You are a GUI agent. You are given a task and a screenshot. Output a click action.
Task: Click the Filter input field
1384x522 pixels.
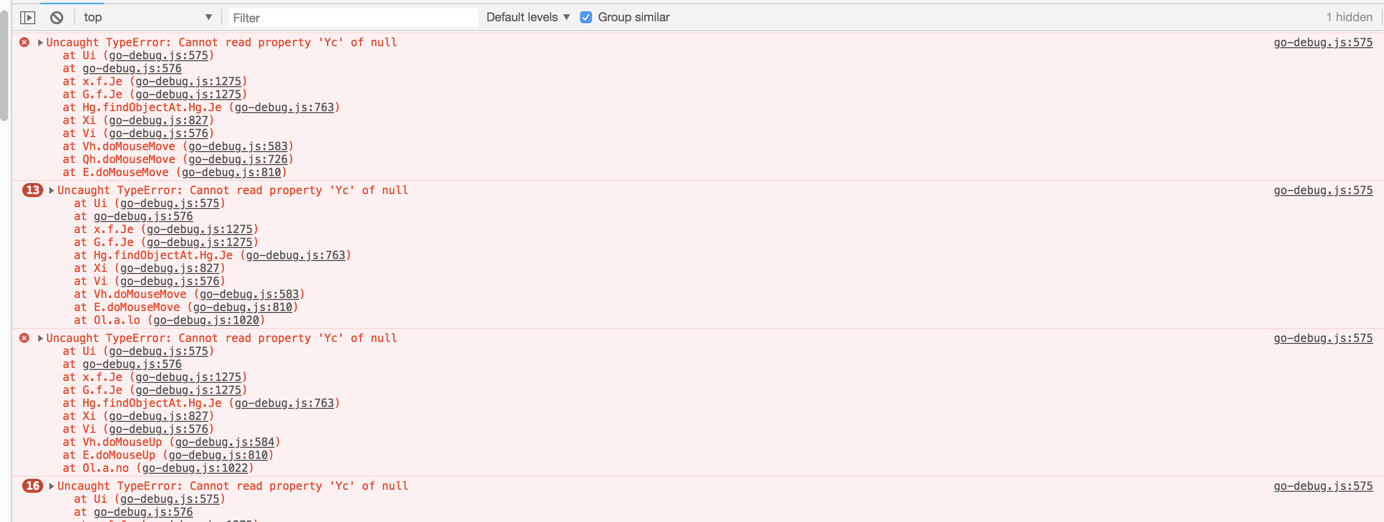[352, 17]
